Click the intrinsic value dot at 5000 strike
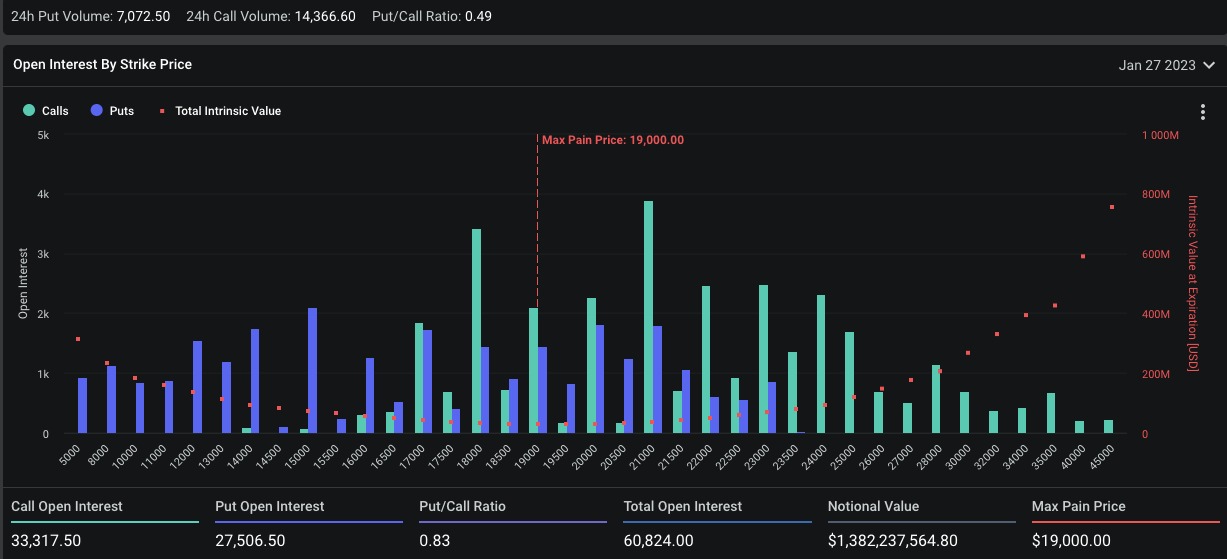Image resolution: width=1227 pixels, height=559 pixels. click(78, 339)
